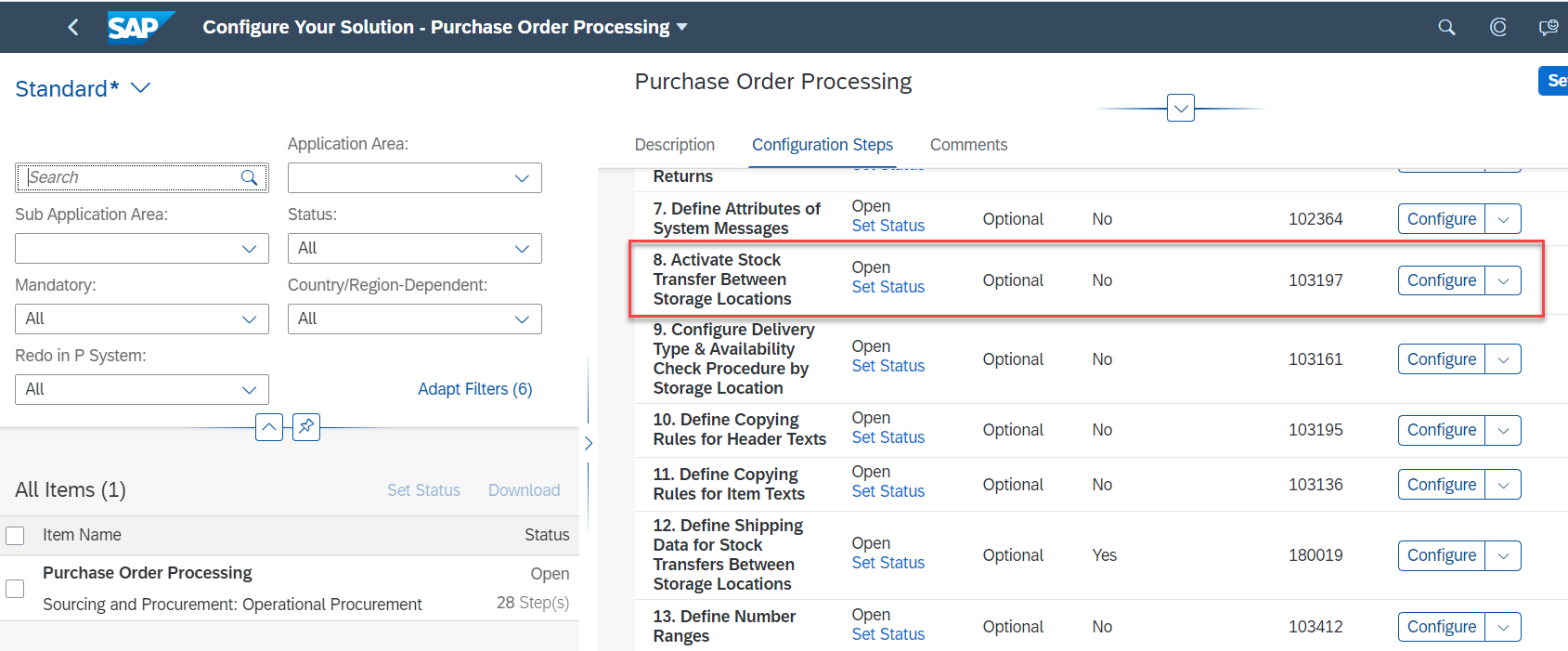This screenshot has width=1568, height=651.
Task: Click Set Status link for step 9
Action: (x=888, y=366)
